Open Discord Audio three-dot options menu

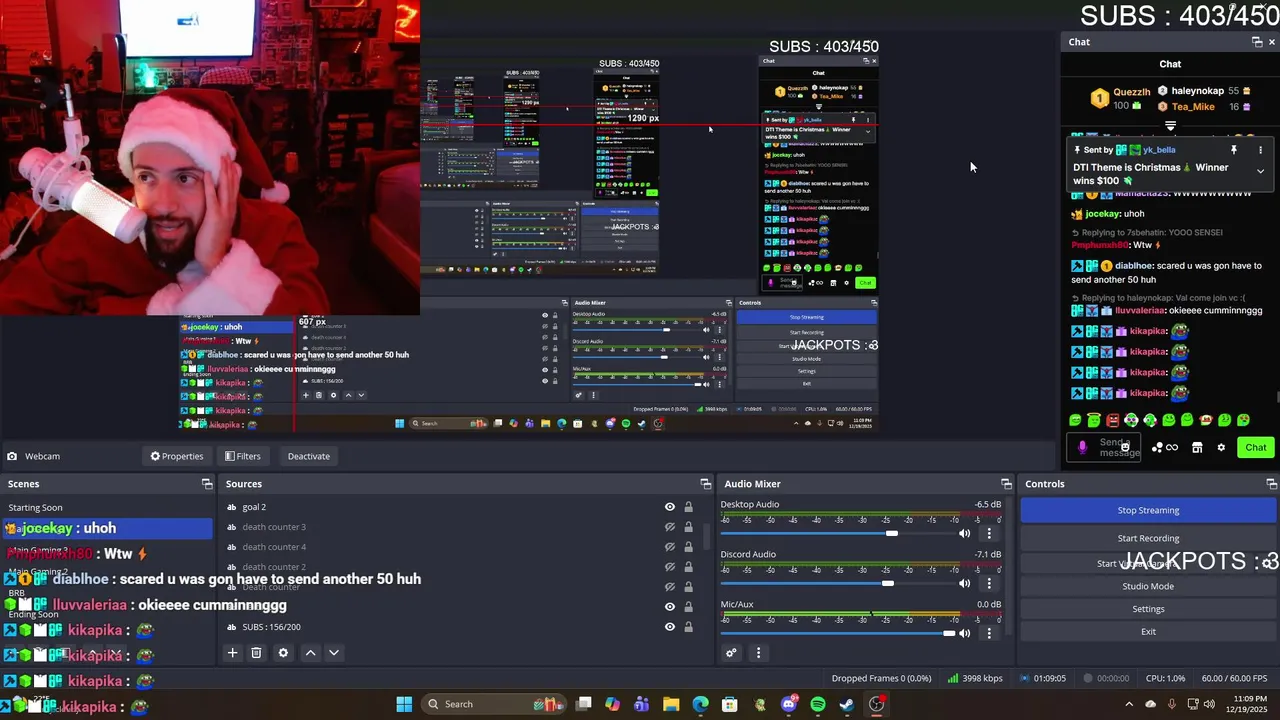pos(989,583)
